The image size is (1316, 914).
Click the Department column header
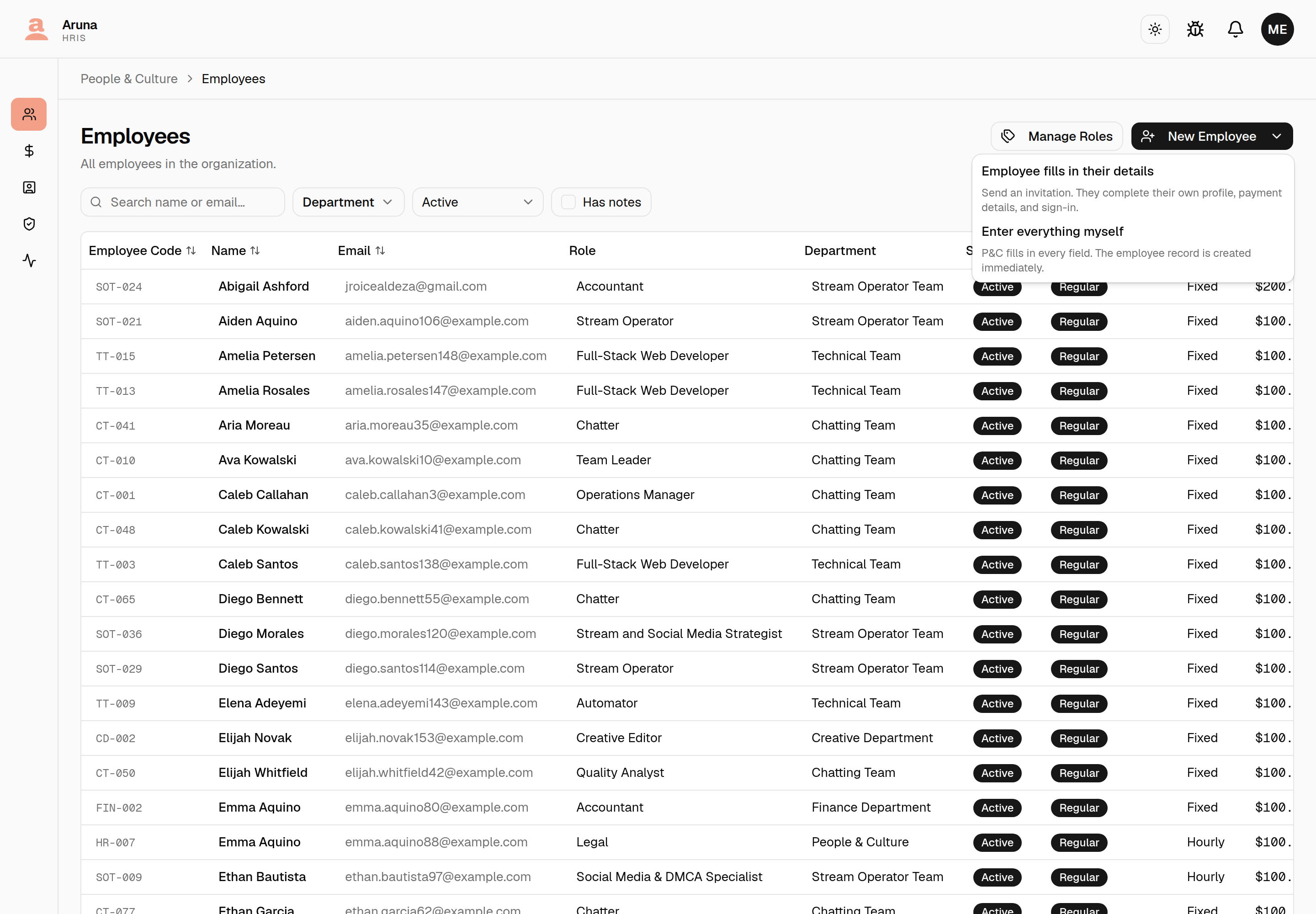(x=840, y=251)
